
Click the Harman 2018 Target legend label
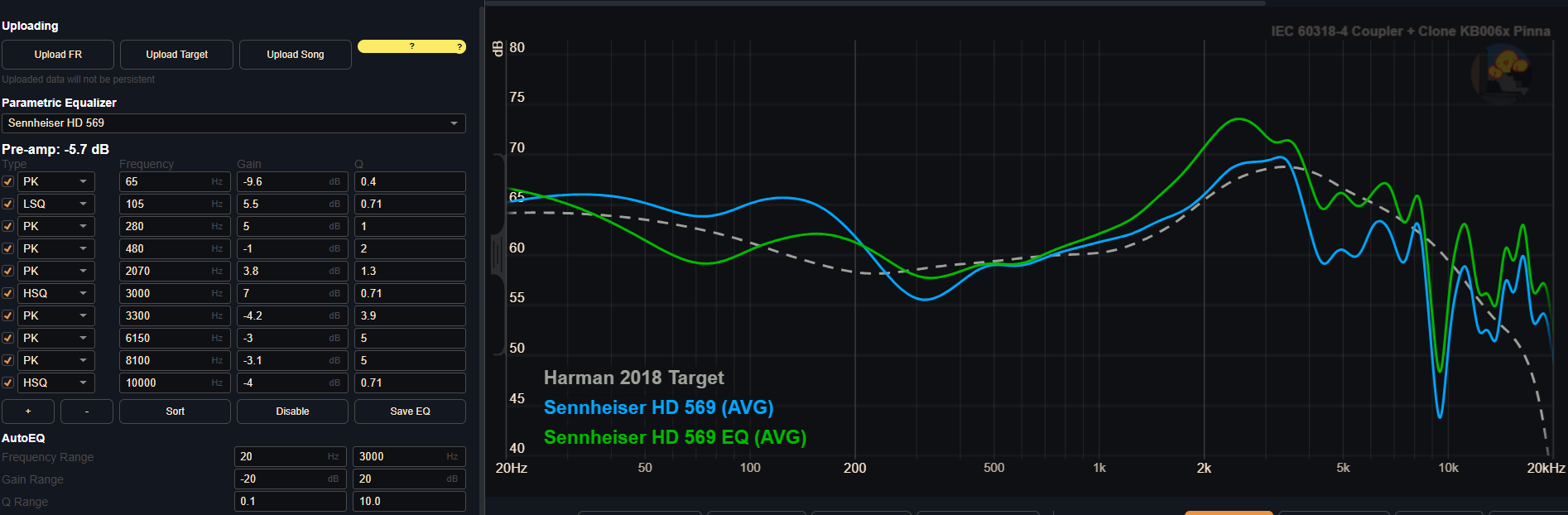coord(633,378)
